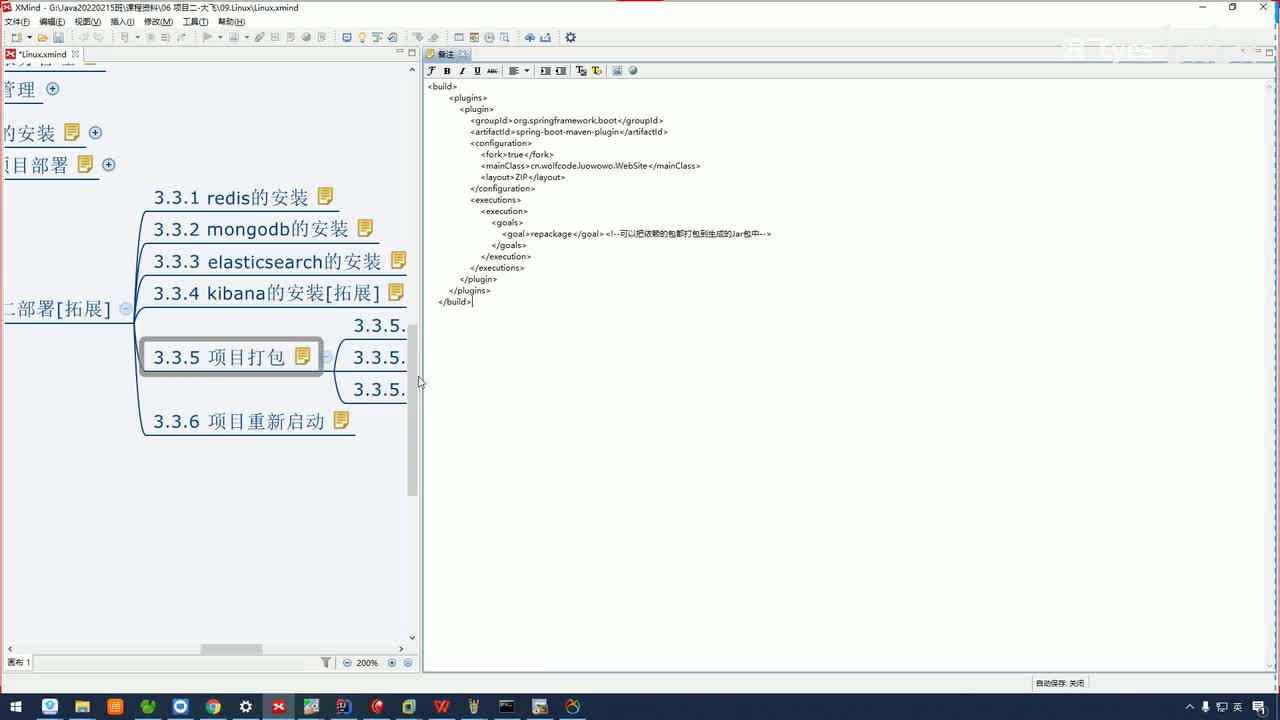Open the note icon on 3.3.3 elasticsearch的安装

(x=398, y=261)
